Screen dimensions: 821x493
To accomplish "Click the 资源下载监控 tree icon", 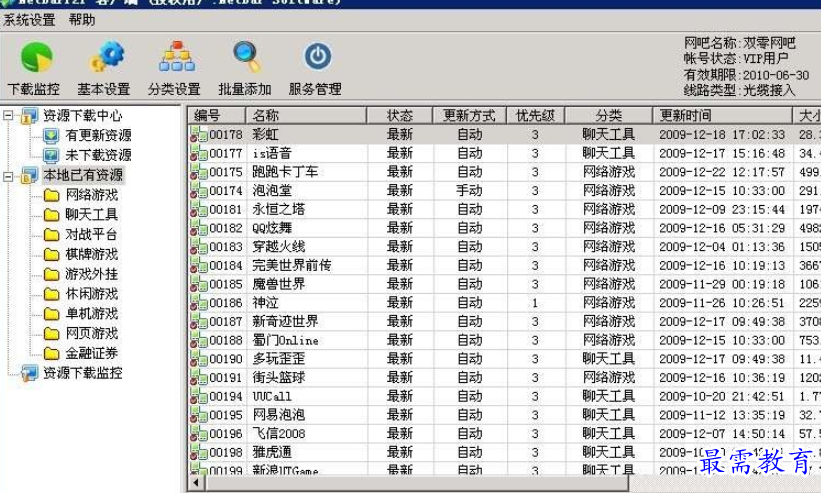I will (x=29, y=373).
